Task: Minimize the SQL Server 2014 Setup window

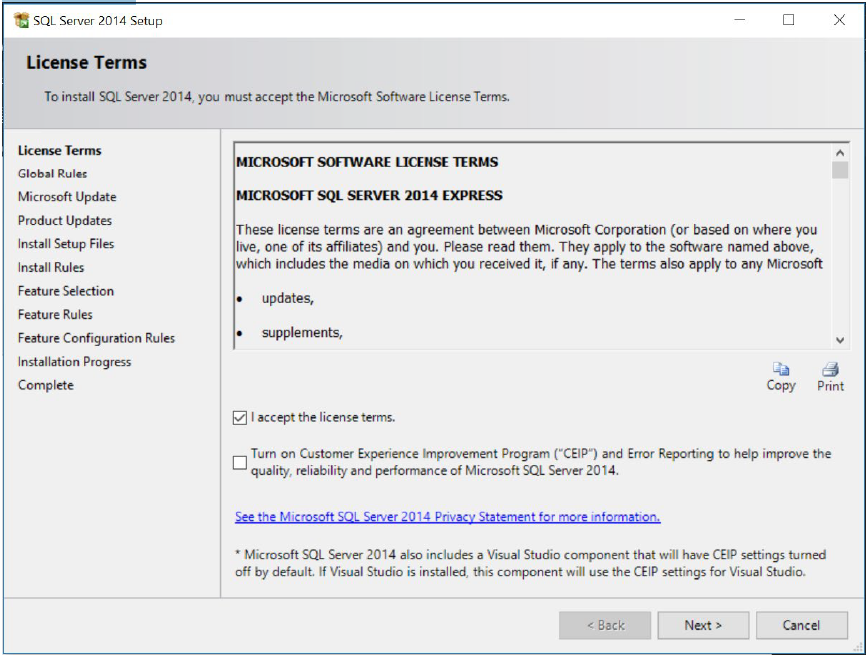Action: coord(740,20)
